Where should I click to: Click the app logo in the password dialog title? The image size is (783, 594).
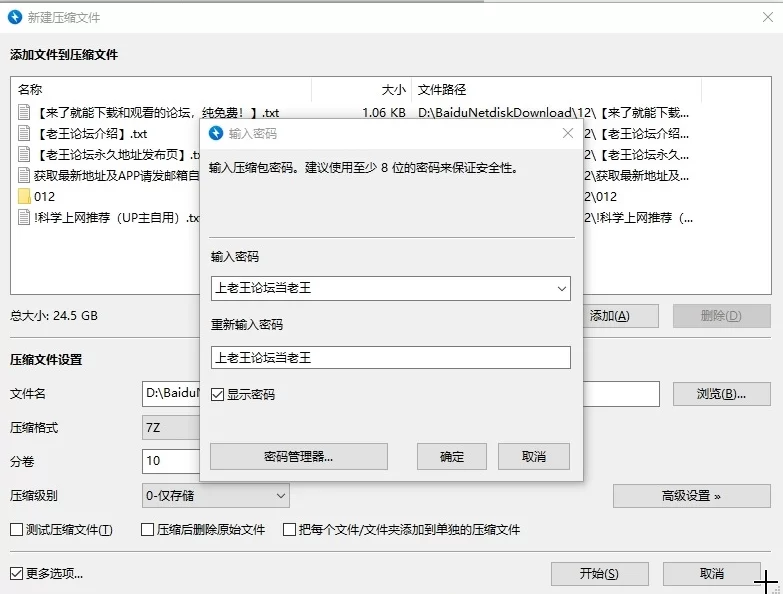tap(216, 133)
